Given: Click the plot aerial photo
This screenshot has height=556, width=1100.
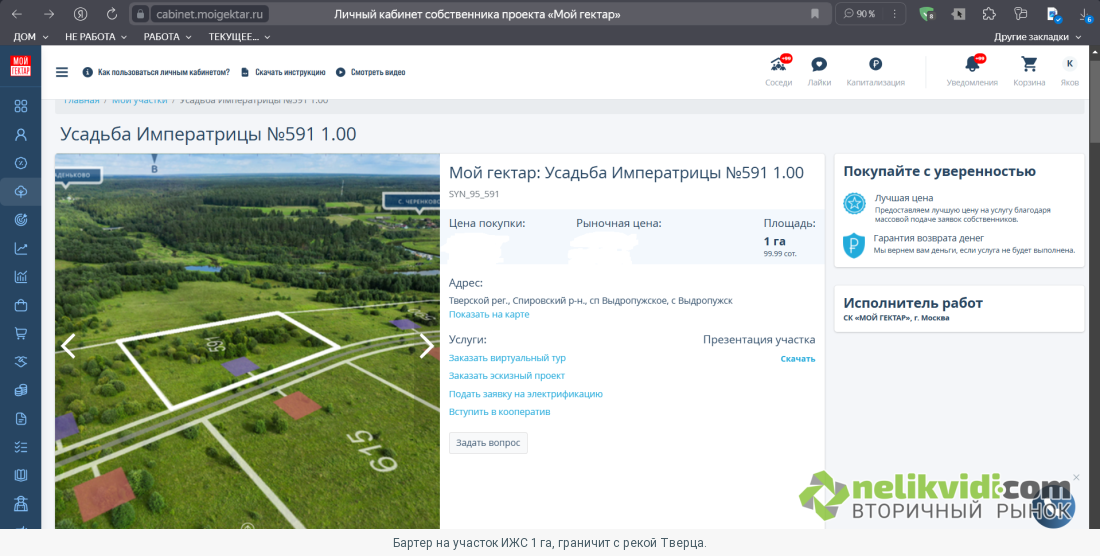Looking at the screenshot, I should pos(247,341).
